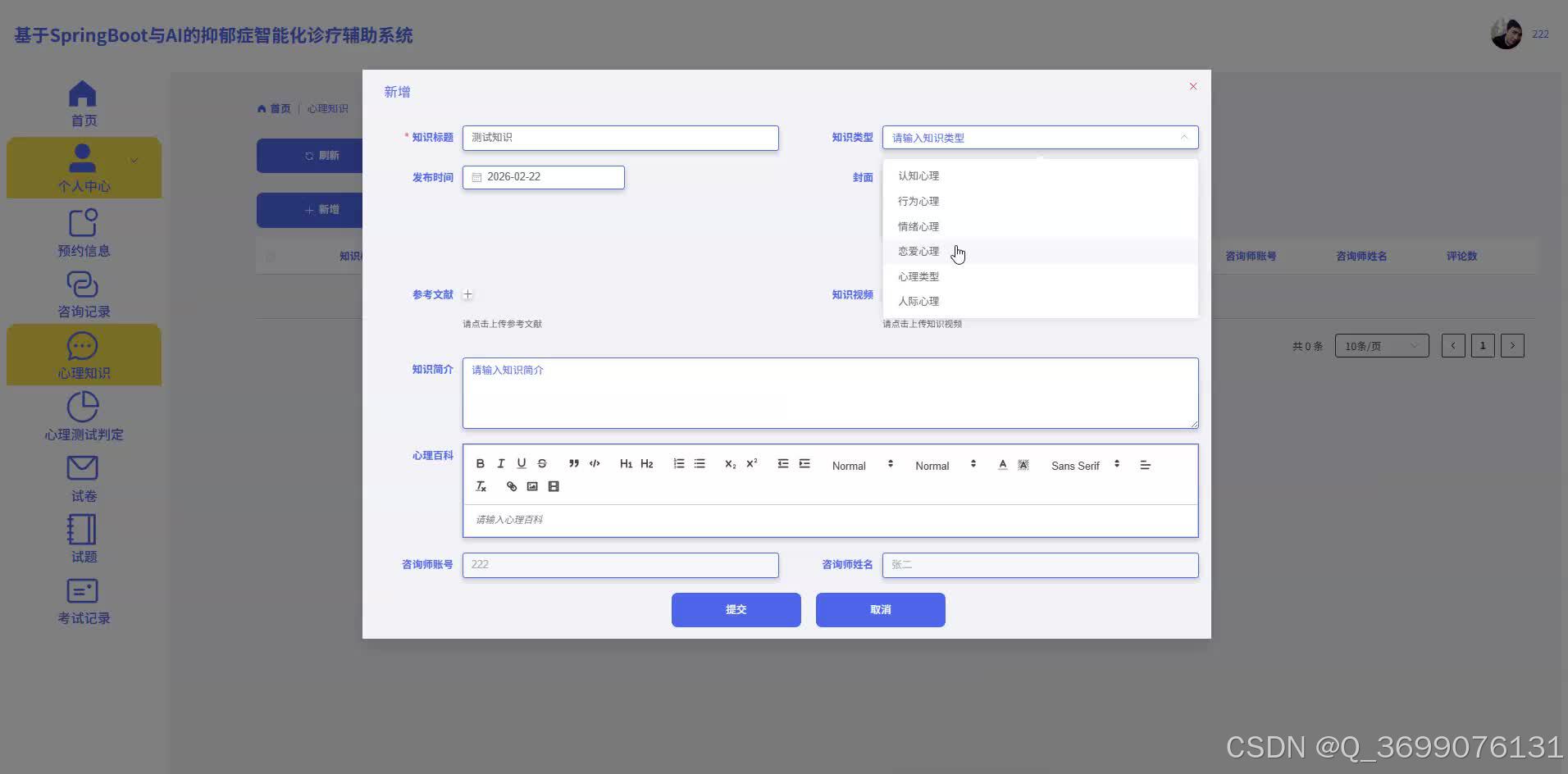
Task: Submit the form with 提交
Action: coord(736,610)
